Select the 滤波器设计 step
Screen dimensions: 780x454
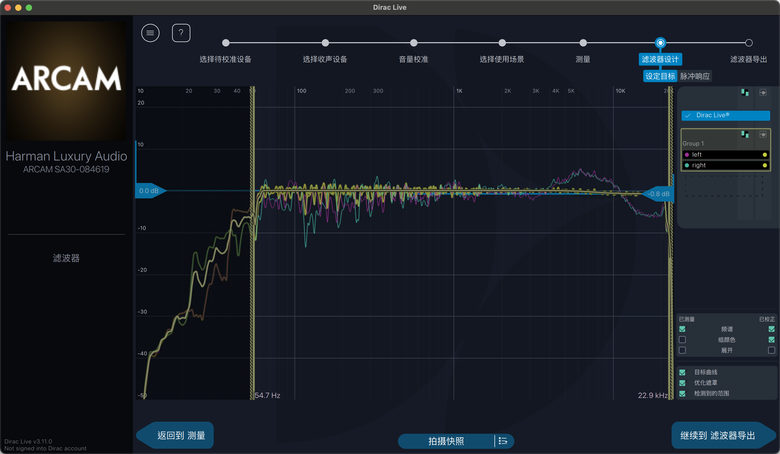point(660,59)
